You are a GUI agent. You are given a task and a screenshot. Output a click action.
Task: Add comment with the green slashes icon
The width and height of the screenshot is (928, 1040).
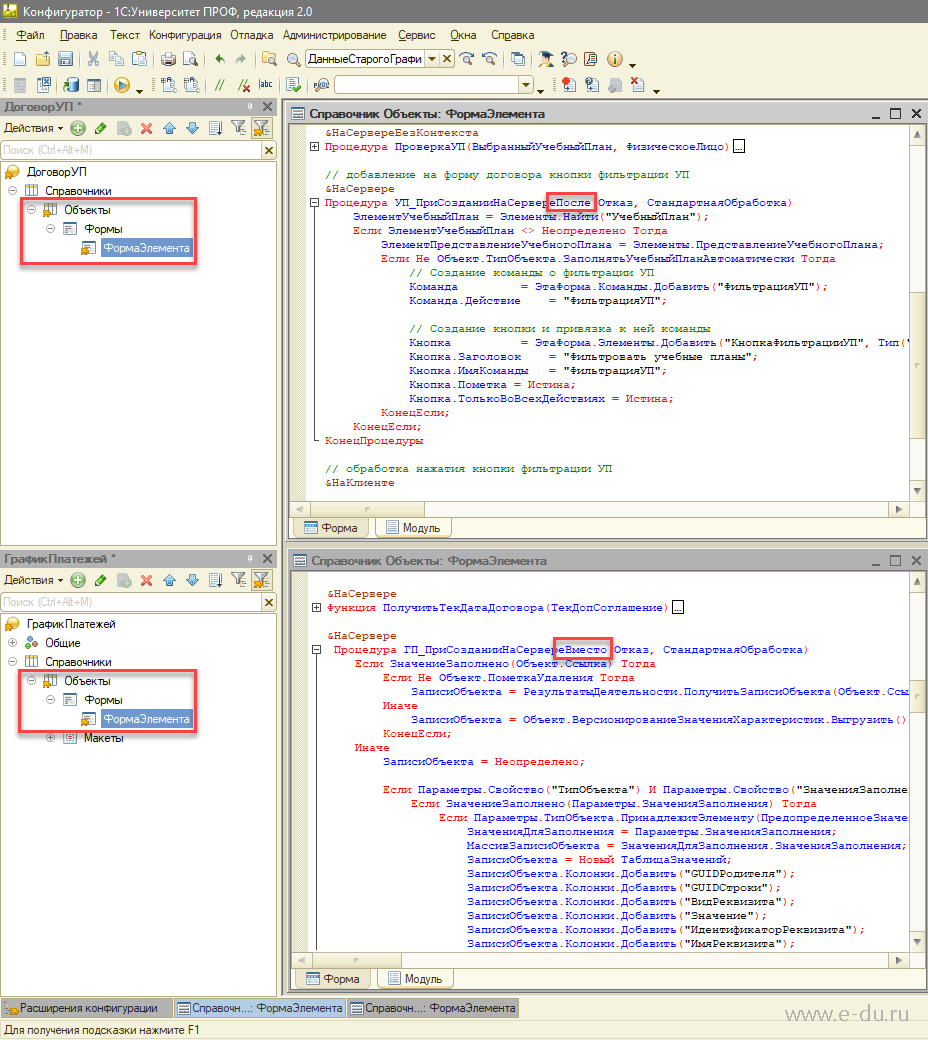(220, 85)
